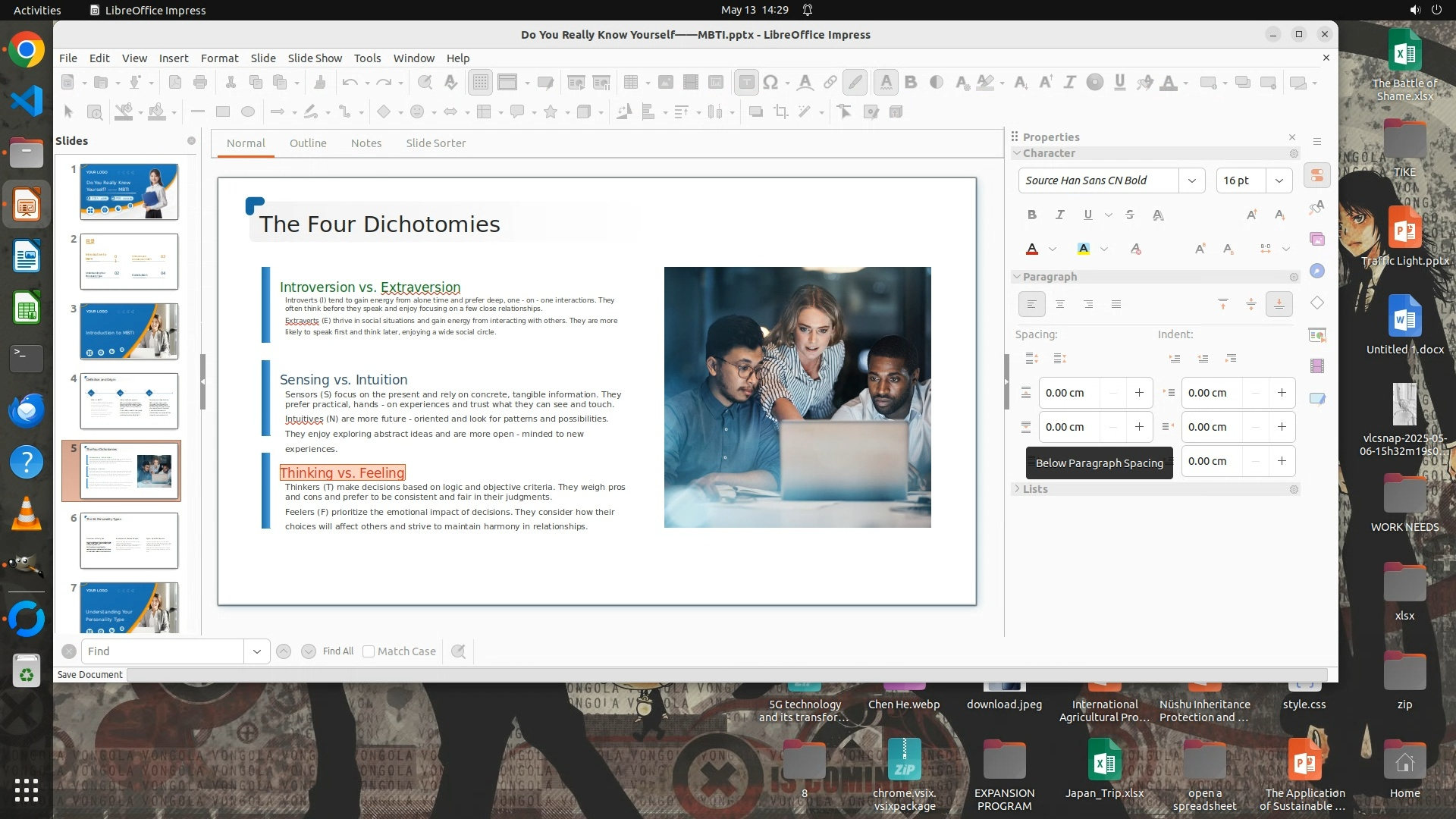Image resolution: width=1456 pixels, height=819 pixels.
Task: Open the sidebar Gallery panel icon
Action: 1317,239
